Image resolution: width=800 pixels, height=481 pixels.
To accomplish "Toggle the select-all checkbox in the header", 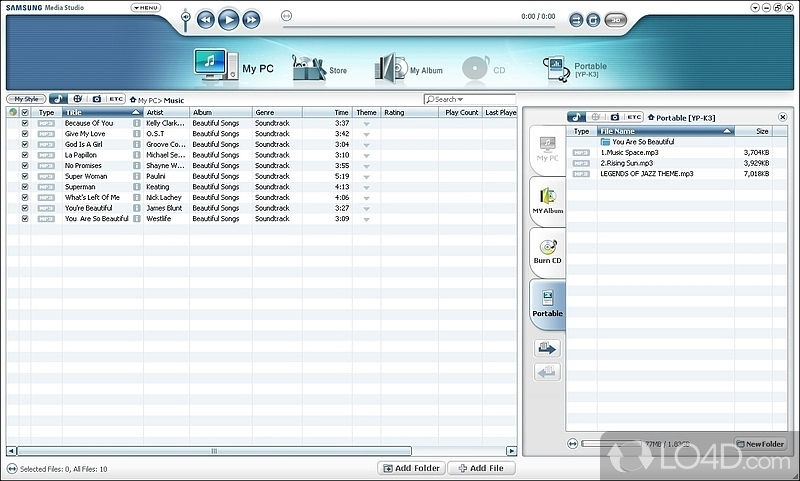I will pyautogui.click(x=25, y=112).
